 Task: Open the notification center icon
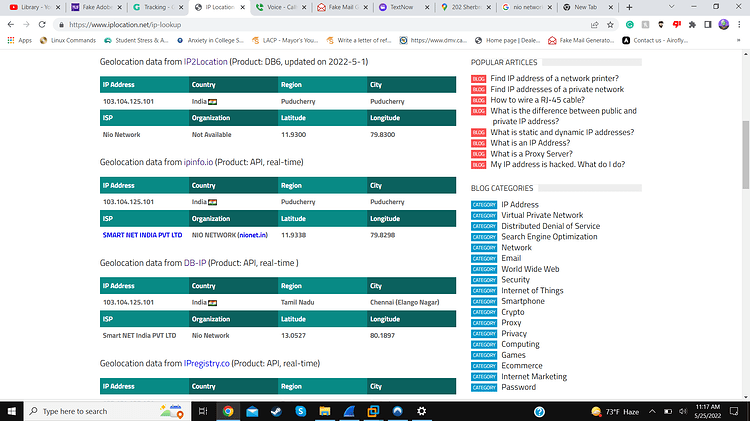(734, 411)
